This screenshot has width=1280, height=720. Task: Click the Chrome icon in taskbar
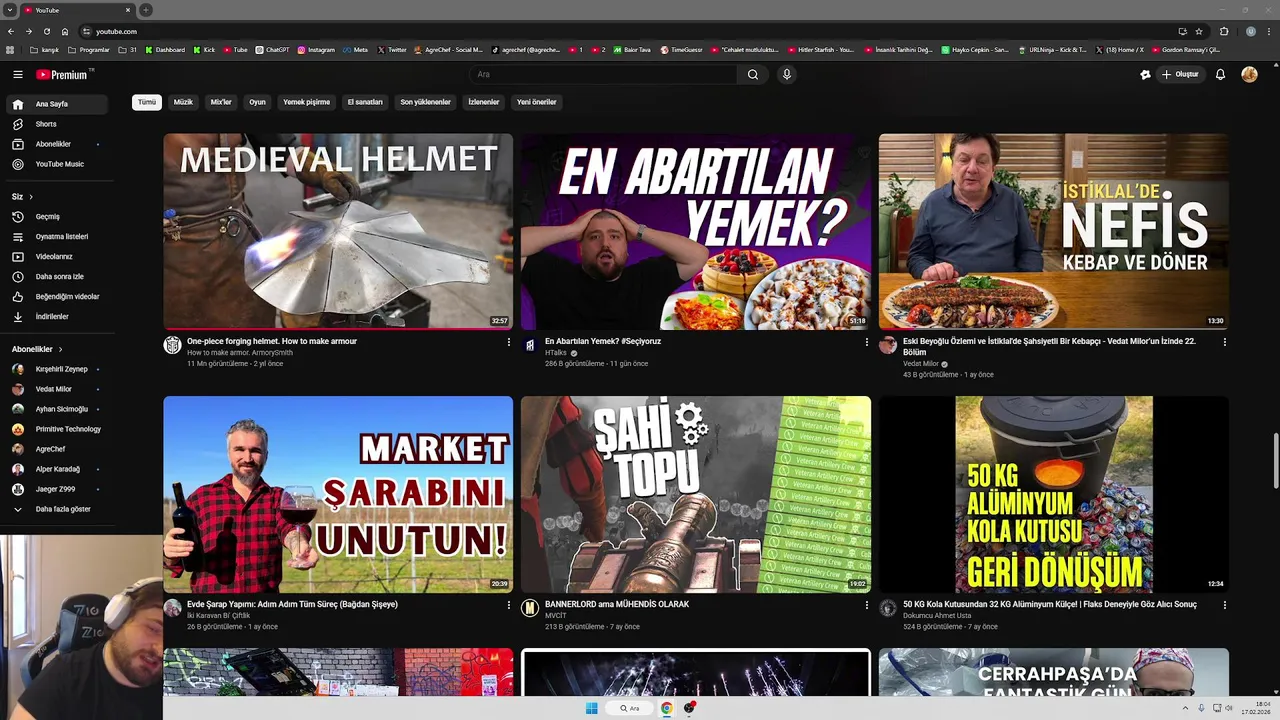[x=666, y=708]
